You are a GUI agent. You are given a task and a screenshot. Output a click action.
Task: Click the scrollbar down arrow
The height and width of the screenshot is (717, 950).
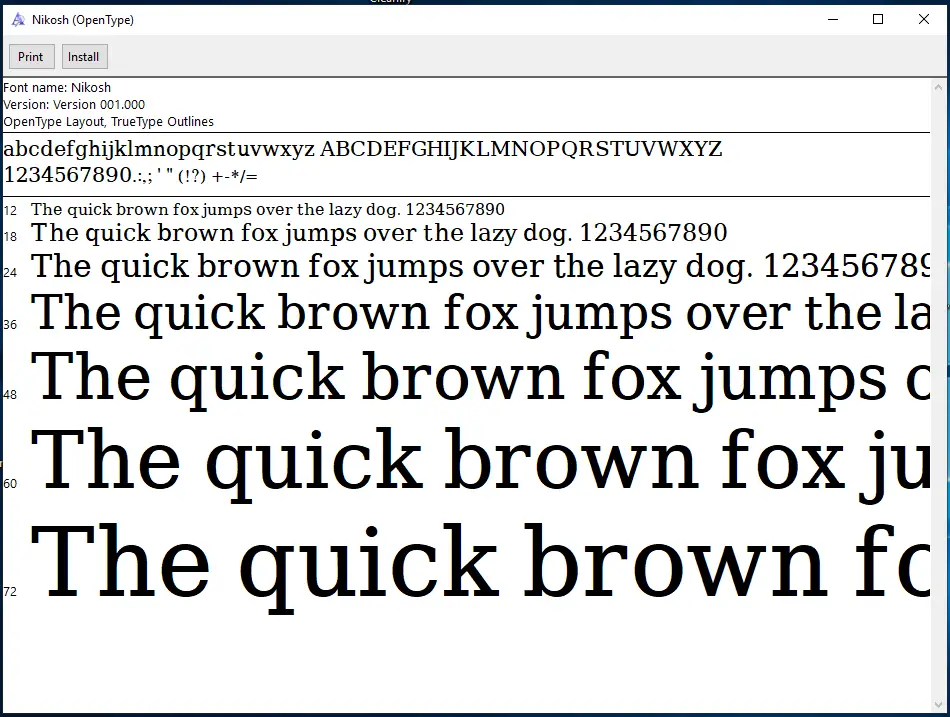(x=939, y=705)
